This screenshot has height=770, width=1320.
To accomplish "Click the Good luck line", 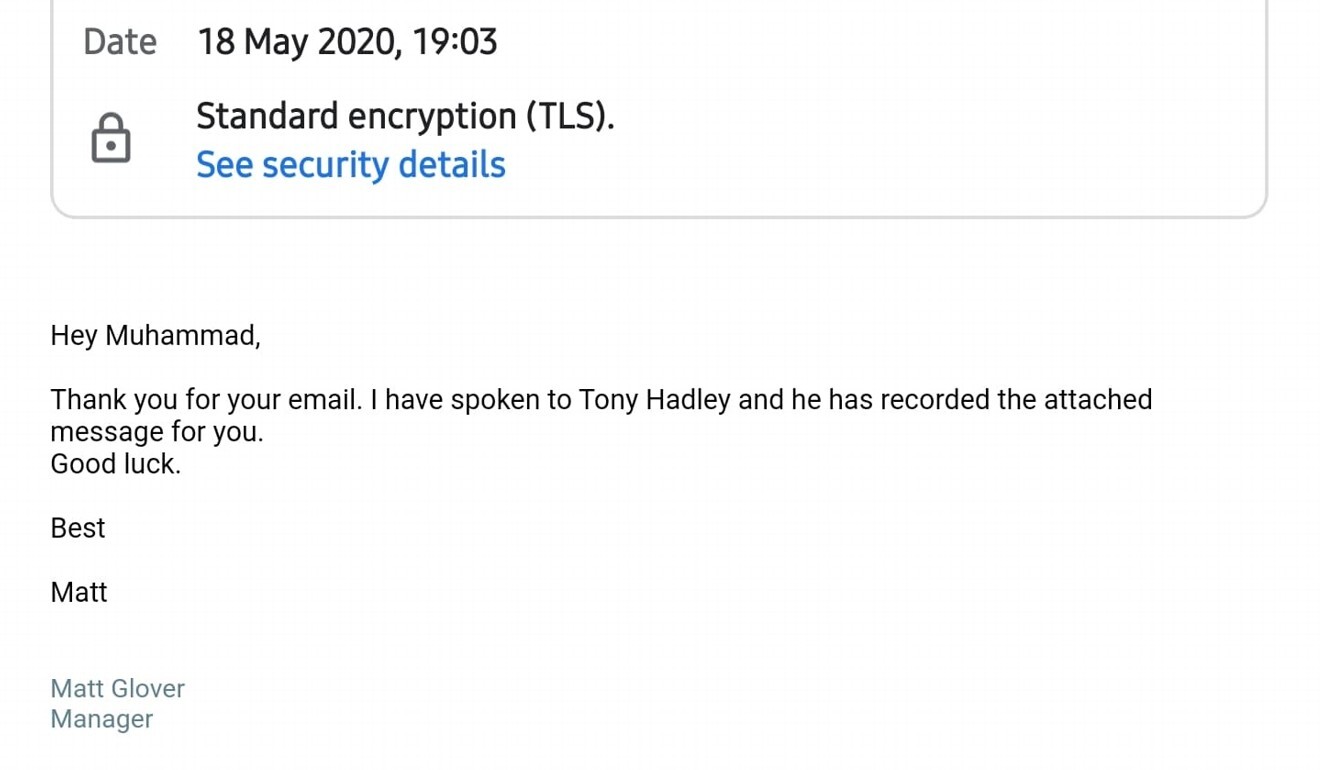I will [x=116, y=464].
